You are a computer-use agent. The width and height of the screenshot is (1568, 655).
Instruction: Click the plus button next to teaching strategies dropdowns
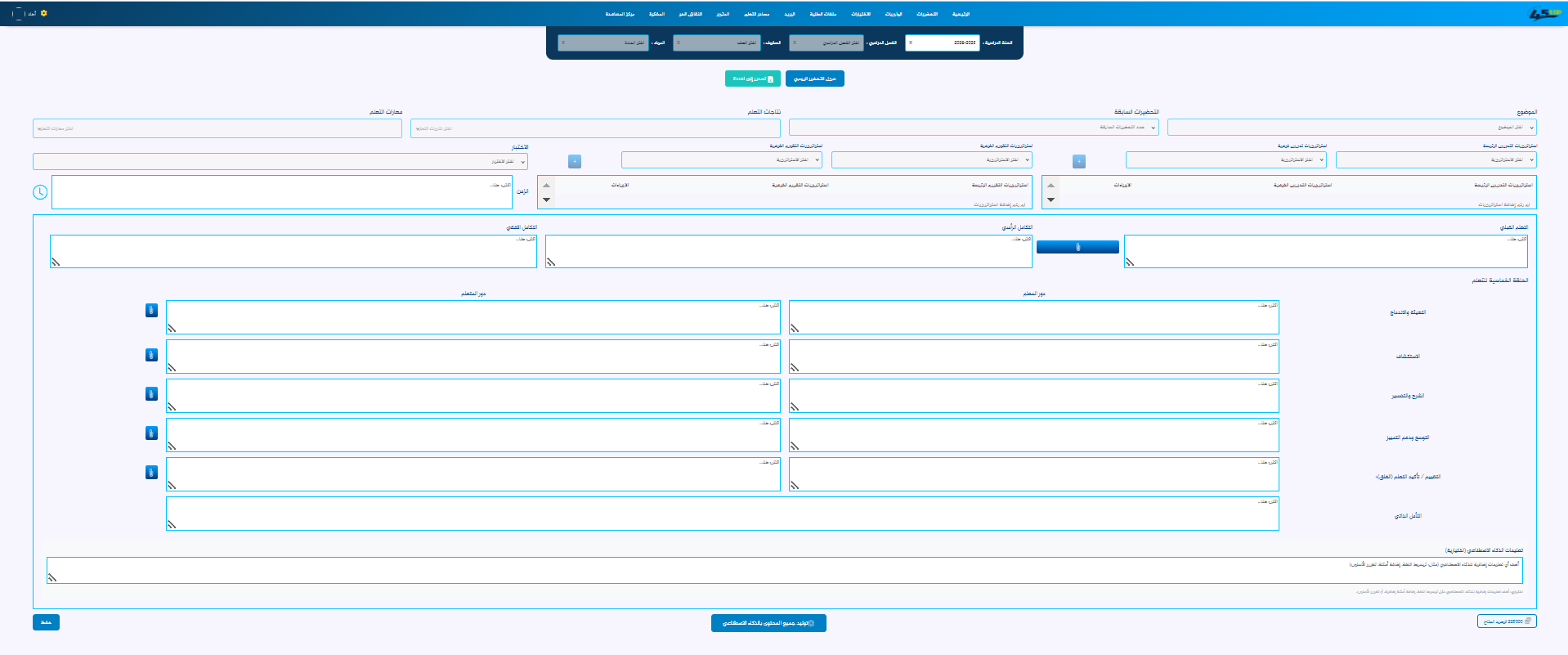(x=1079, y=162)
